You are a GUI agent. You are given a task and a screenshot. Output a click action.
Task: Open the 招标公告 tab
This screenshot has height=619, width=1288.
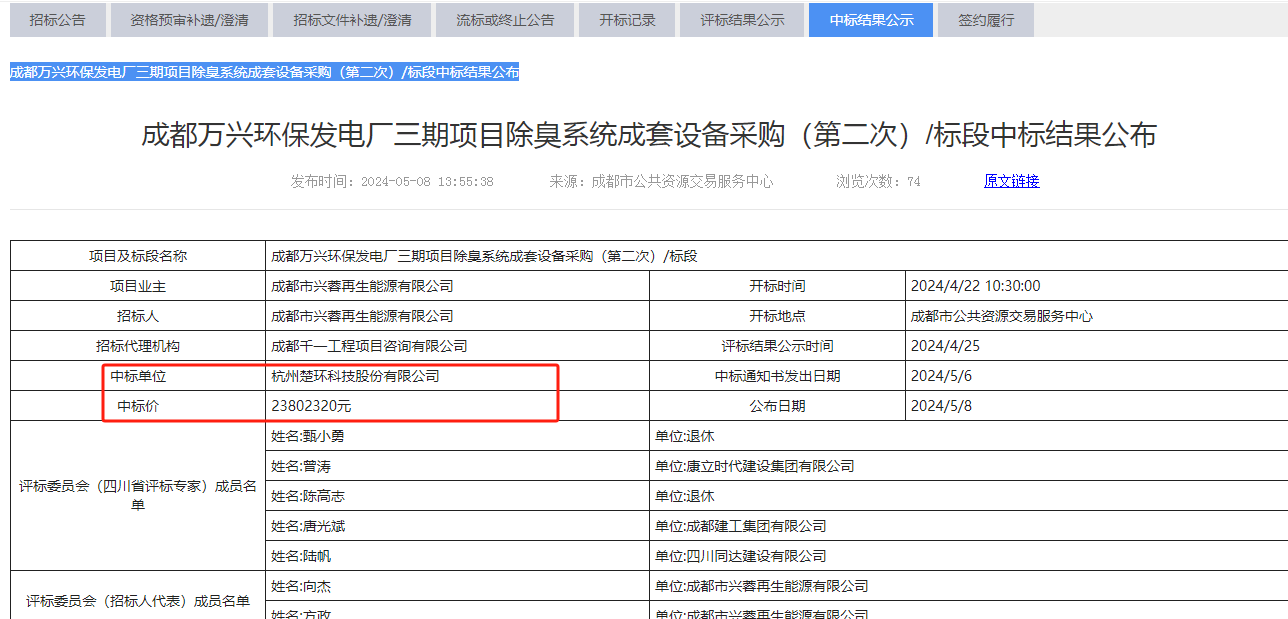coord(57,20)
